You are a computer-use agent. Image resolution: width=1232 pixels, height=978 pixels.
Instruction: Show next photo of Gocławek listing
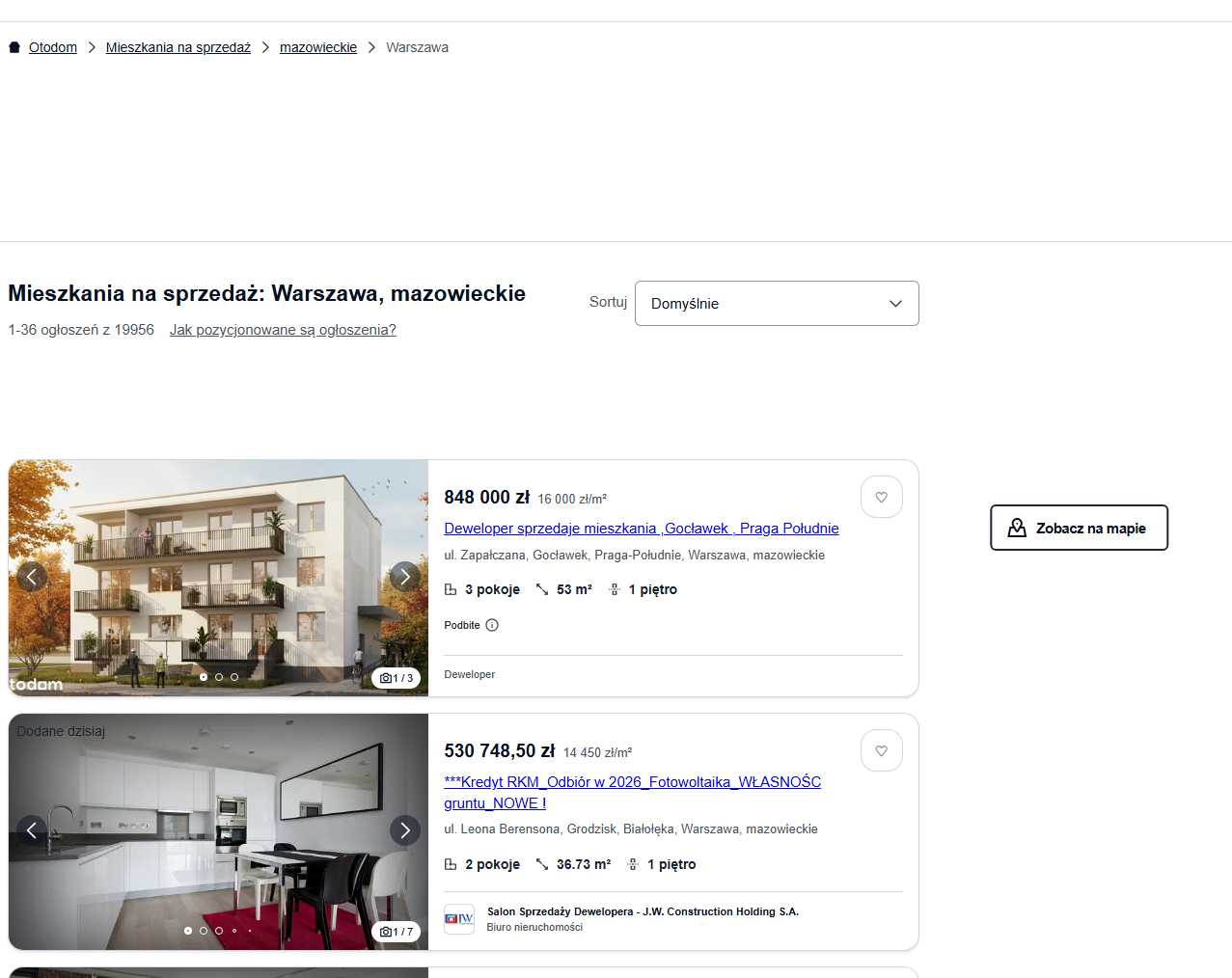405,577
